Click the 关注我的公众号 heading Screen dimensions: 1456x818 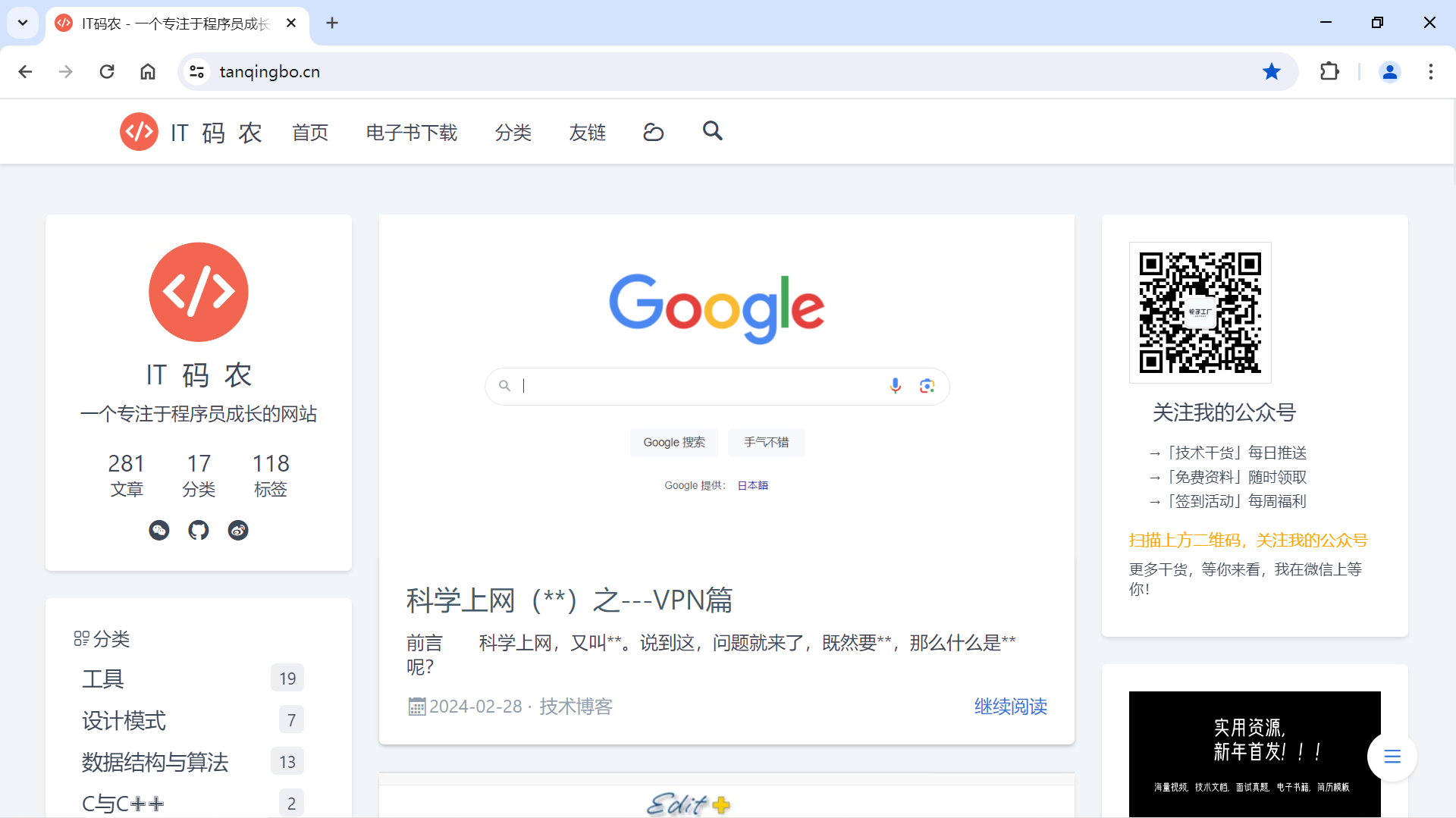coord(1224,412)
